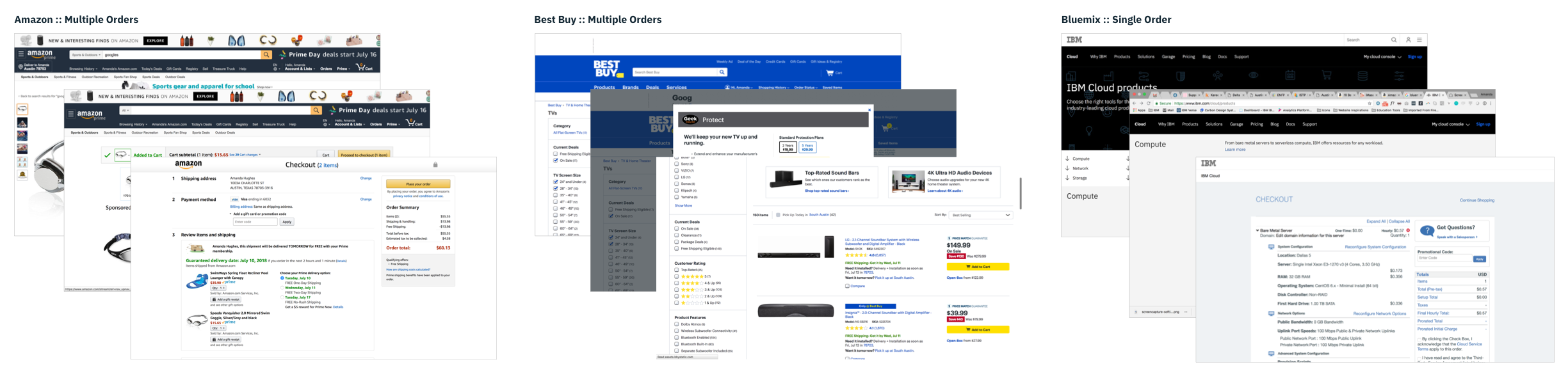This screenshot has width=1568, height=378.
Task: Open hamburger menu icon in back IBM window
Action: [x=1419, y=40]
